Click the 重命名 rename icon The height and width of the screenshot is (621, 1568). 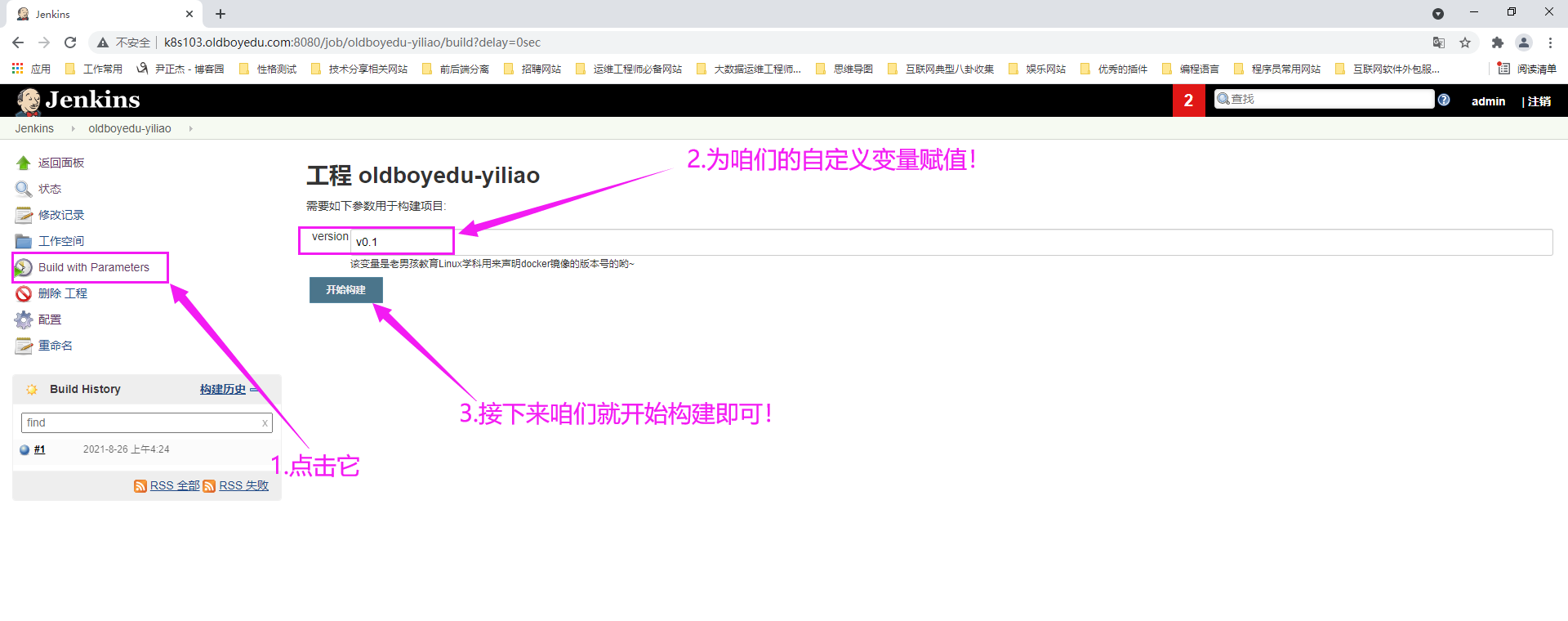pos(24,346)
